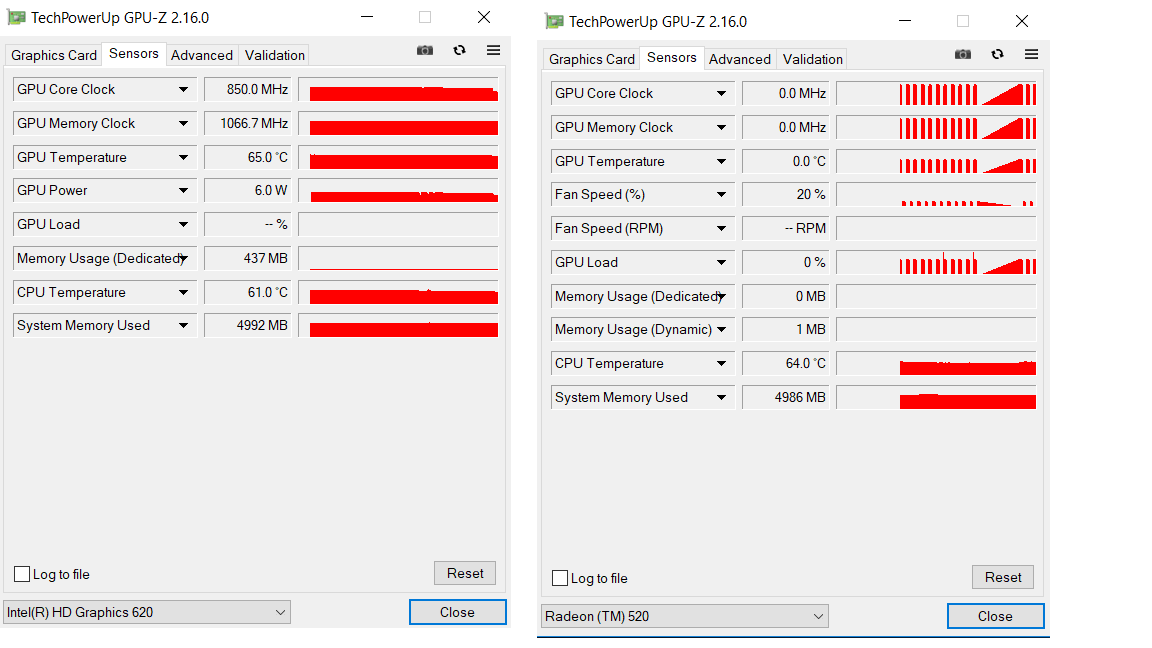
Task: Click GPU-Z app icon in right window title bar
Action: (554, 21)
